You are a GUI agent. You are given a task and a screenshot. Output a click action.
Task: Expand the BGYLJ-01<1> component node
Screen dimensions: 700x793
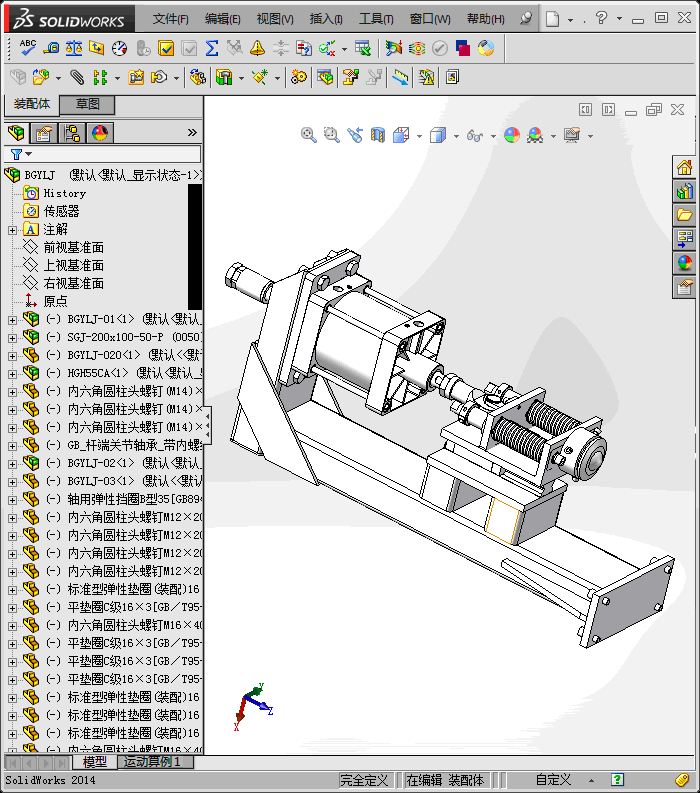(12, 320)
